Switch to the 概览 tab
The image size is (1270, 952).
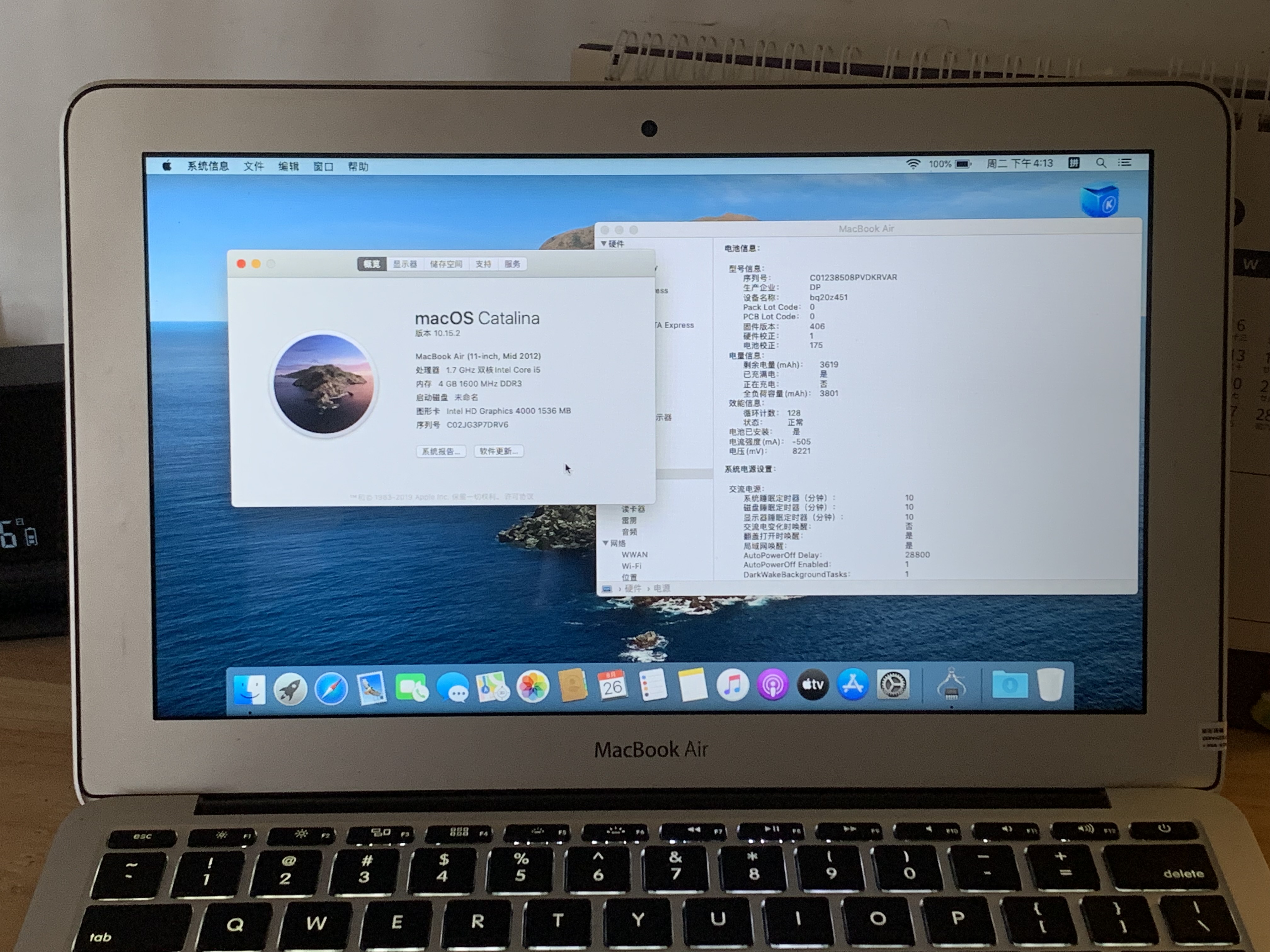pos(371,264)
